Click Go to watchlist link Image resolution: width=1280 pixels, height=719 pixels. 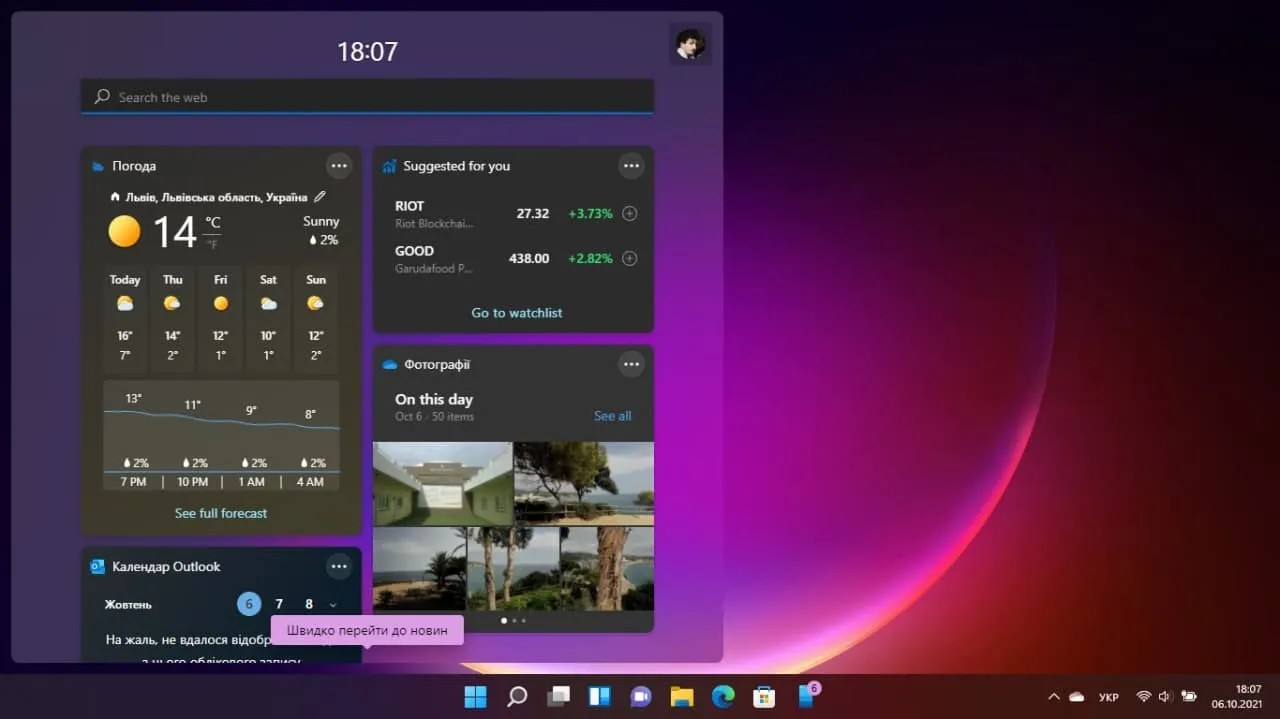click(x=517, y=313)
